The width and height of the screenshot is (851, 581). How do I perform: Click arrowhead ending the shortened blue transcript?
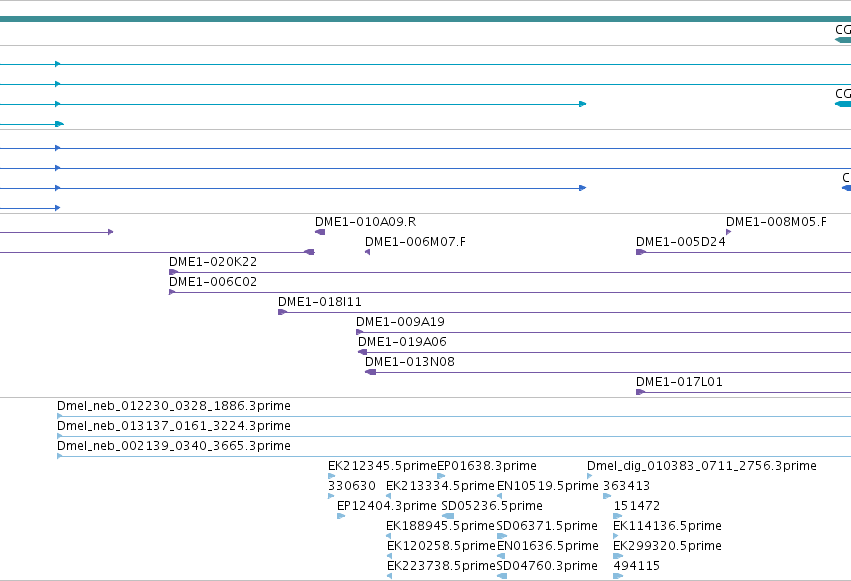point(582,188)
